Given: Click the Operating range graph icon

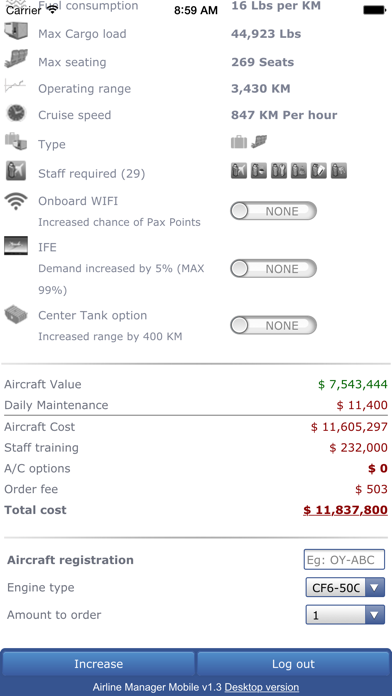Looking at the screenshot, I should tap(15, 86).
